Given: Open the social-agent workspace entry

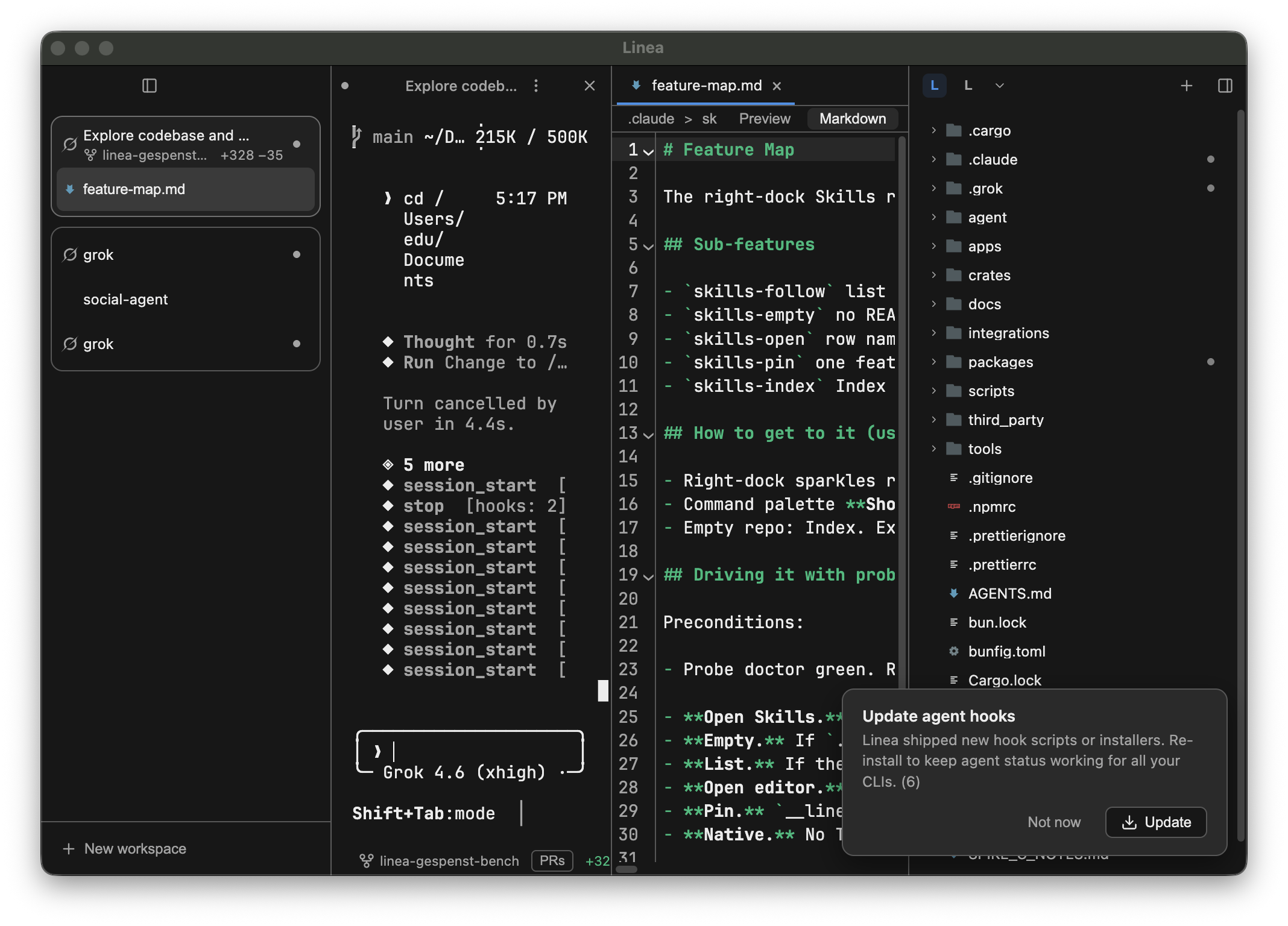Looking at the screenshot, I should [186, 299].
